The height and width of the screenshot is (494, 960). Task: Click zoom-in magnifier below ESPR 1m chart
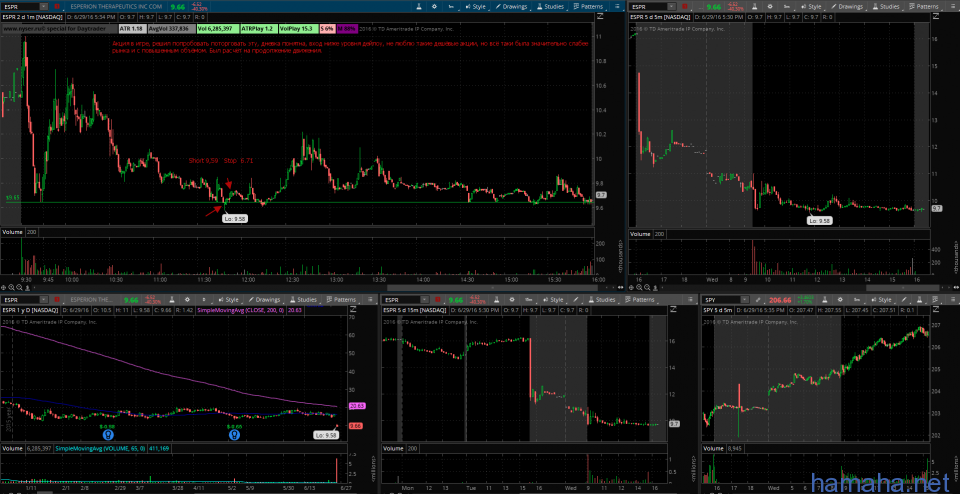(12, 288)
